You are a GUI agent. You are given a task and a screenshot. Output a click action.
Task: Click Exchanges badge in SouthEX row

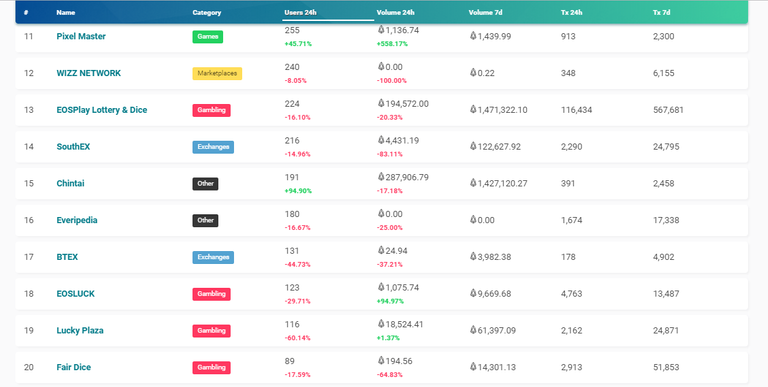click(x=213, y=147)
